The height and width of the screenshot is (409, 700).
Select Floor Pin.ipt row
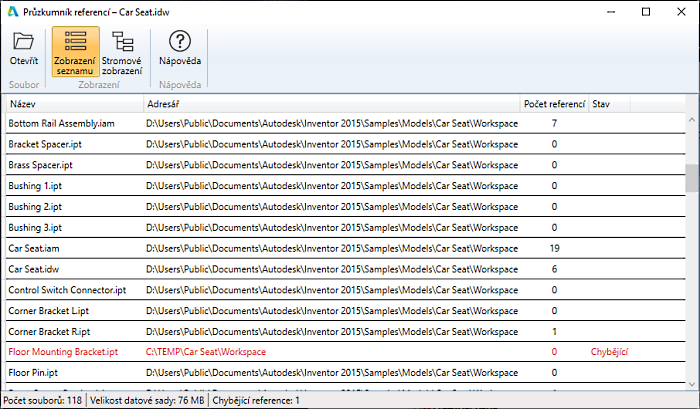[x=346, y=372]
